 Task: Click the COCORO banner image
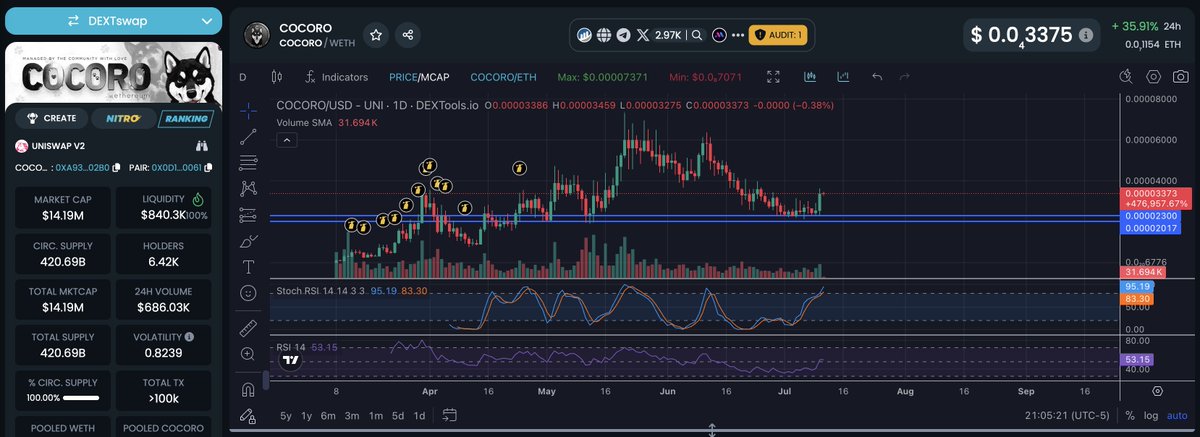coord(111,74)
